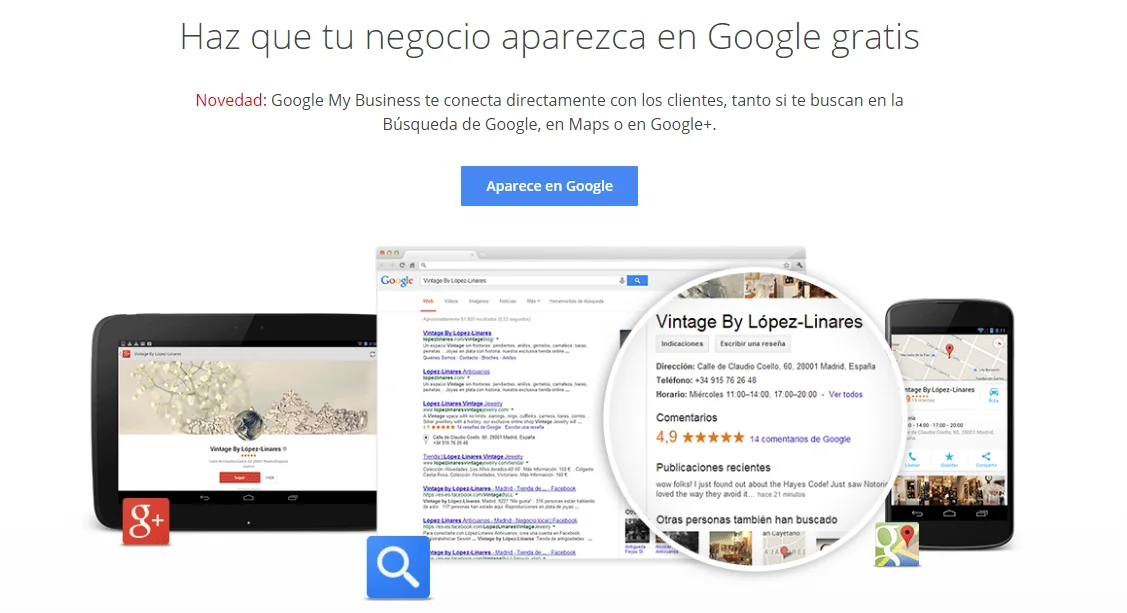Tap tablet's home navigation button

point(248,497)
